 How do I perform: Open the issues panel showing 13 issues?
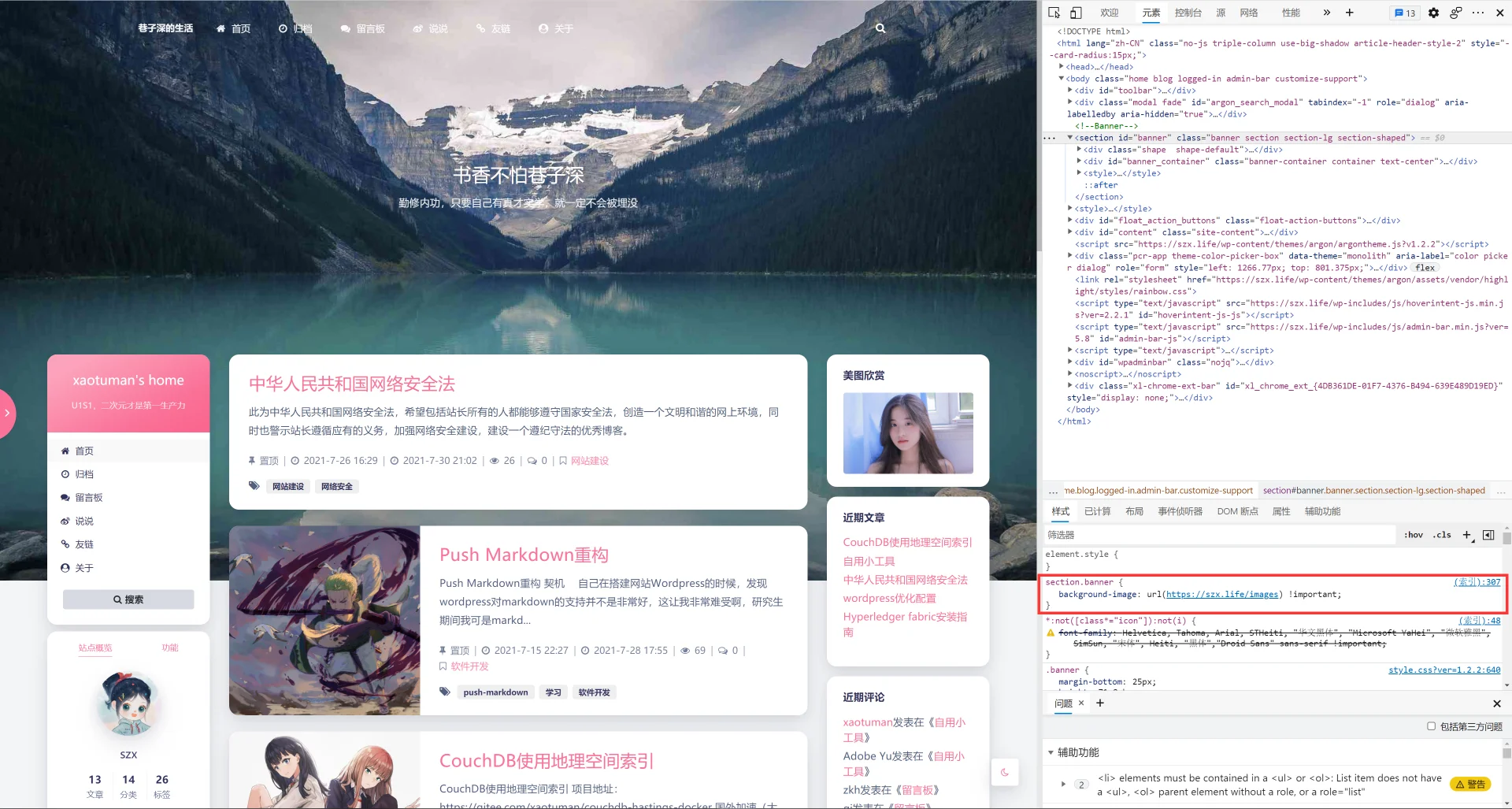(1404, 13)
